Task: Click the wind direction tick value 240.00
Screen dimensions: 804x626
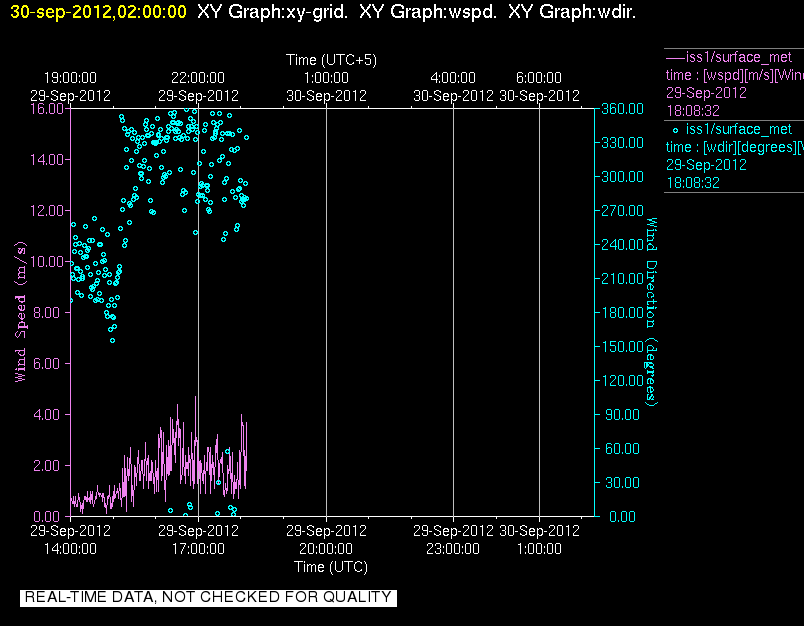Action: (622, 245)
